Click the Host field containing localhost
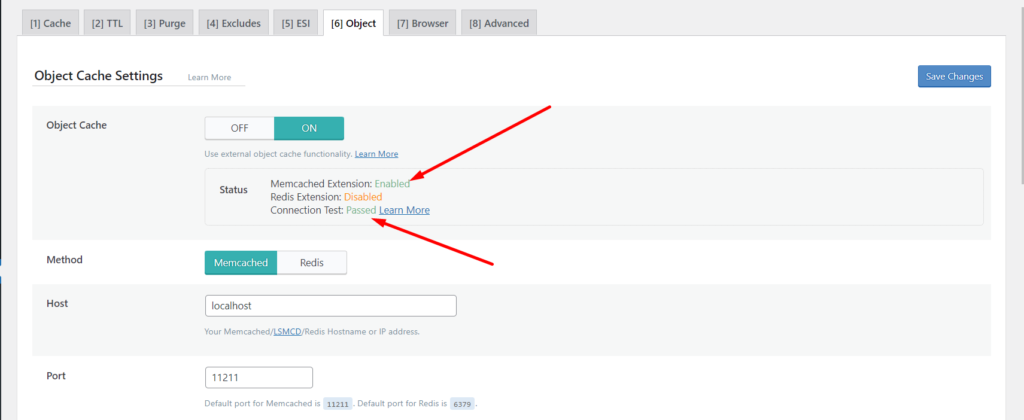 coord(330,306)
